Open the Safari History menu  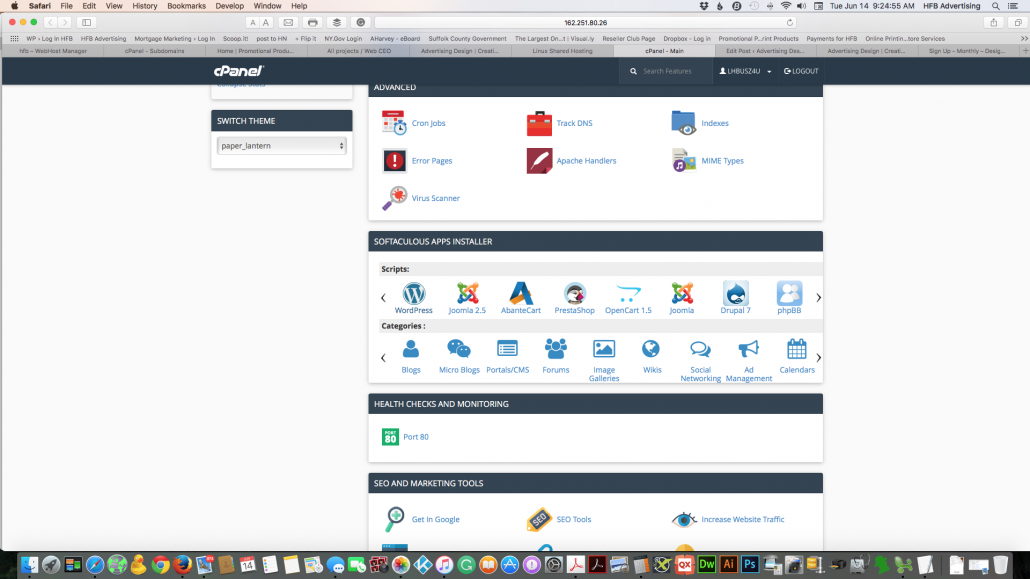[145, 6]
